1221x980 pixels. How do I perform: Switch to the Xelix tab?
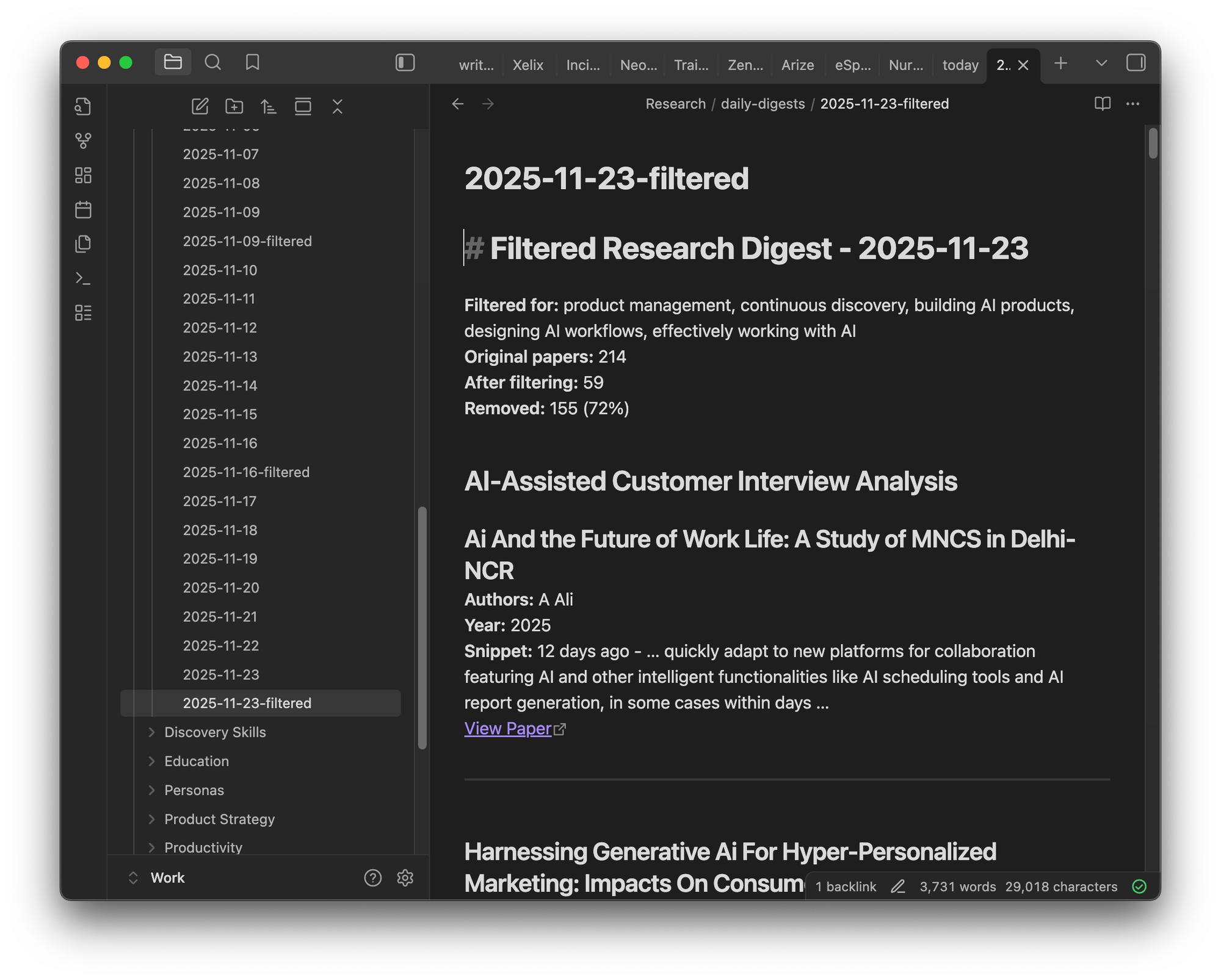527,65
